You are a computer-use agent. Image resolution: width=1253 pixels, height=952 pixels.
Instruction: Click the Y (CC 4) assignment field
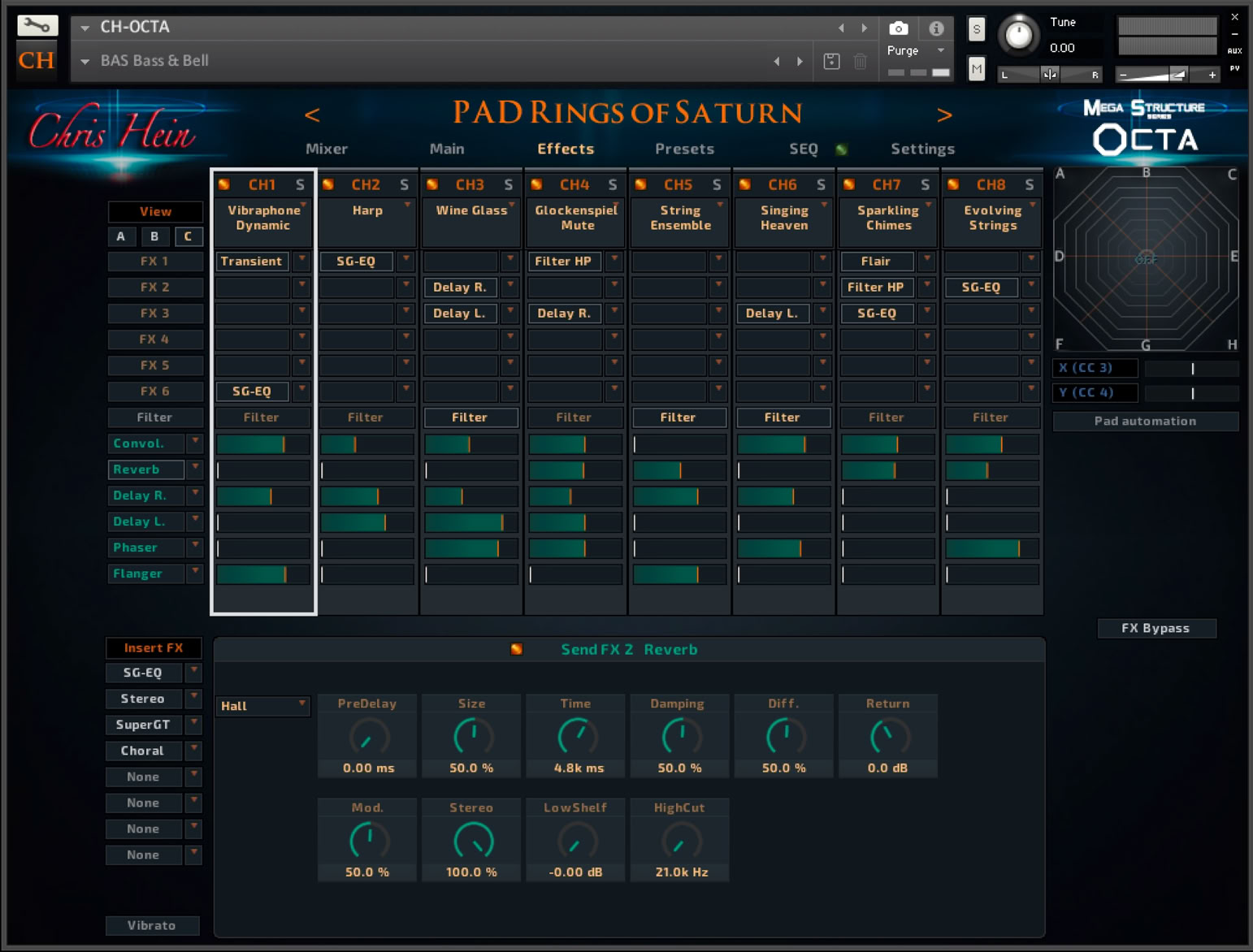[1095, 393]
